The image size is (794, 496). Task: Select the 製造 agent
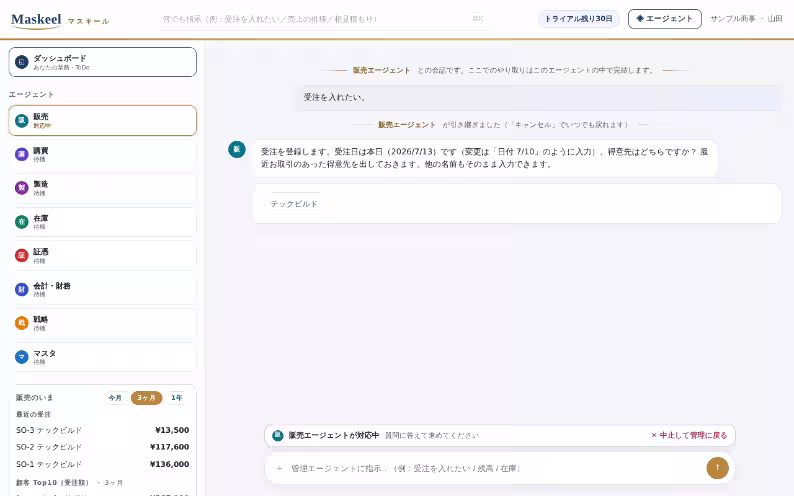[x=102, y=188]
